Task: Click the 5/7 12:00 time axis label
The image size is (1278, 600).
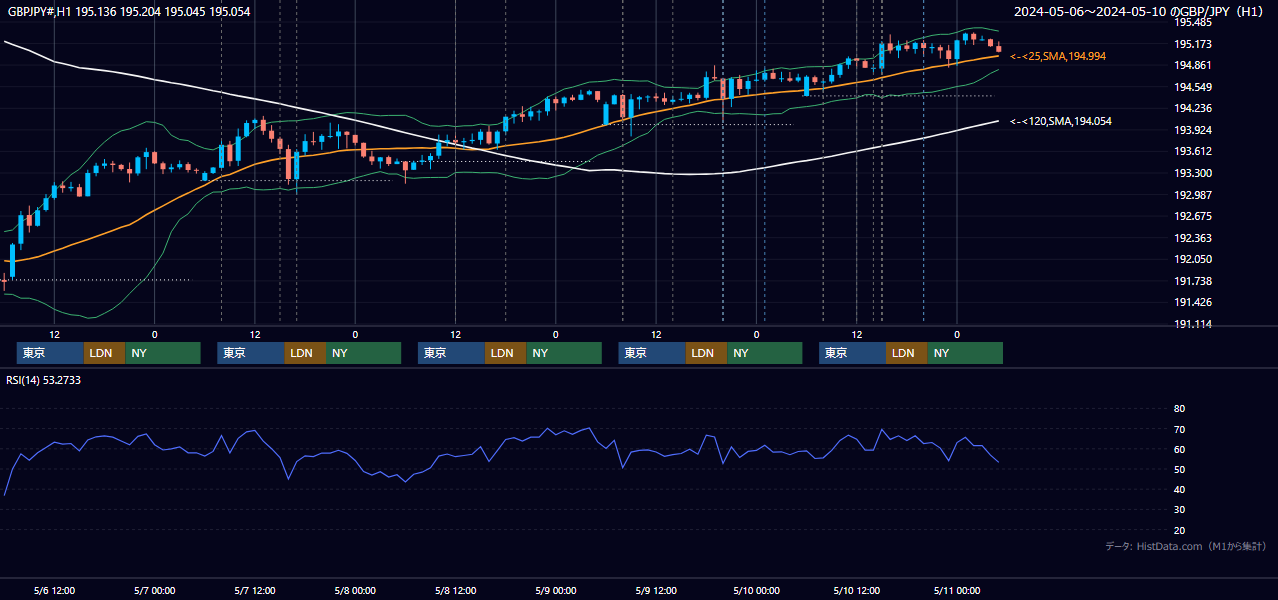Action: click(255, 590)
